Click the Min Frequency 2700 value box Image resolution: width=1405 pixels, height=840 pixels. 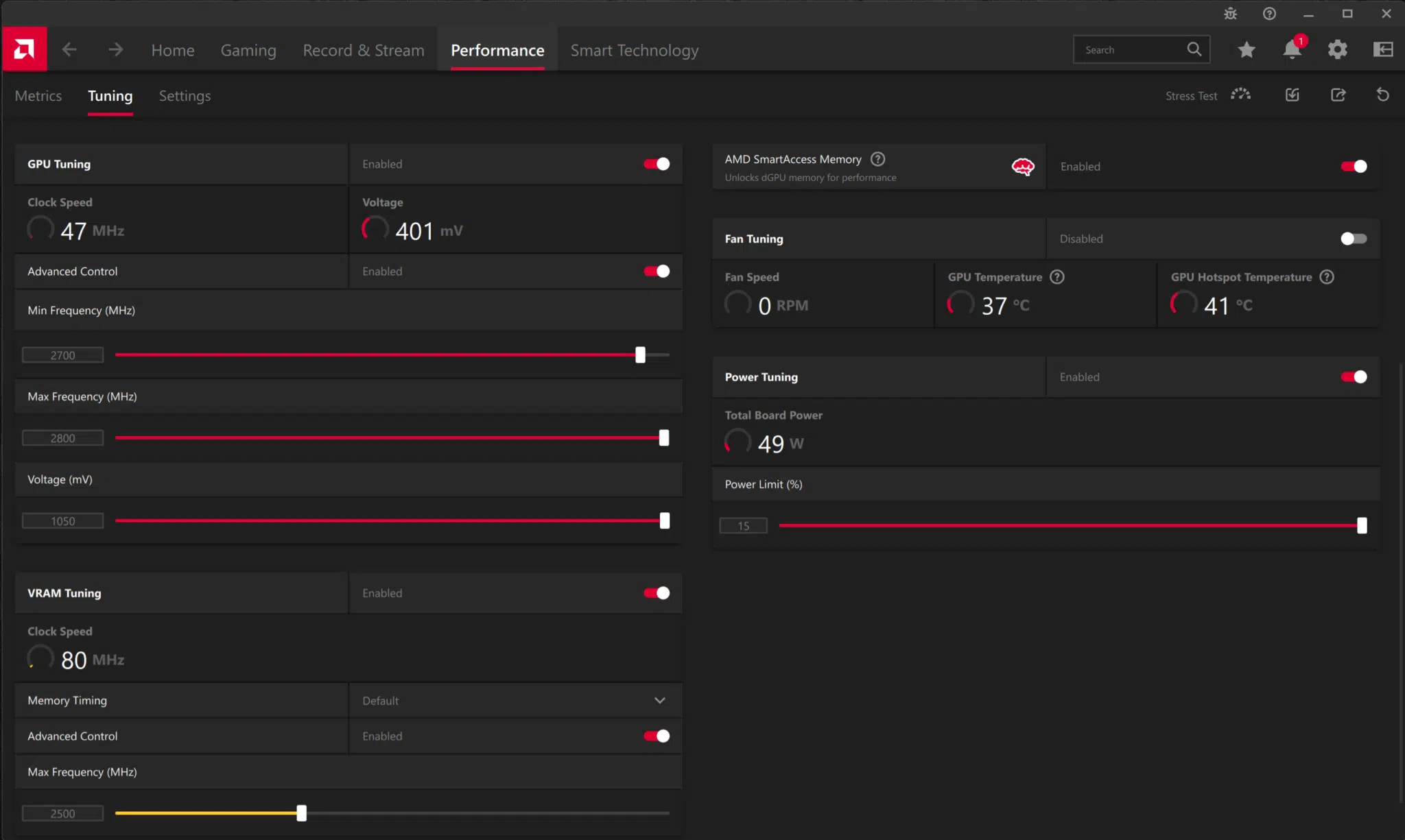(62, 355)
